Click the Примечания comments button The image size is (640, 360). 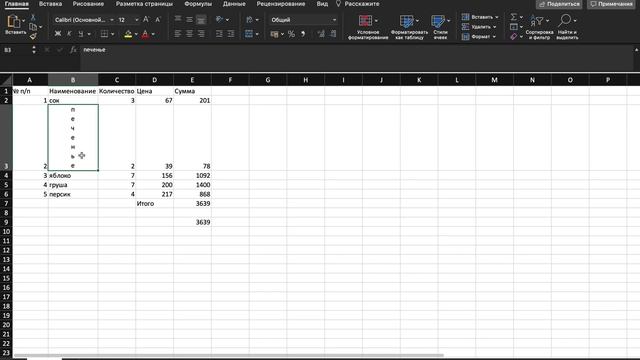[611, 4]
